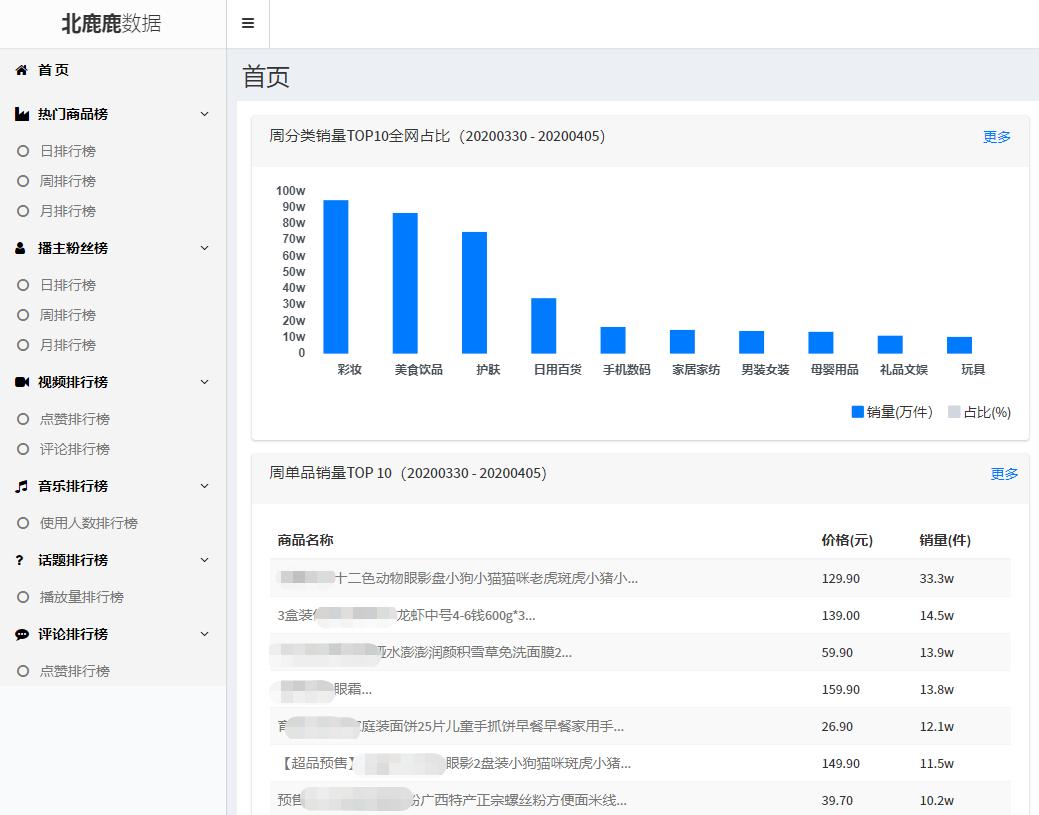Click the blue 销量(万件) legend swatch
This screenshot has height=815, width=1039.
tap(856, 411)
